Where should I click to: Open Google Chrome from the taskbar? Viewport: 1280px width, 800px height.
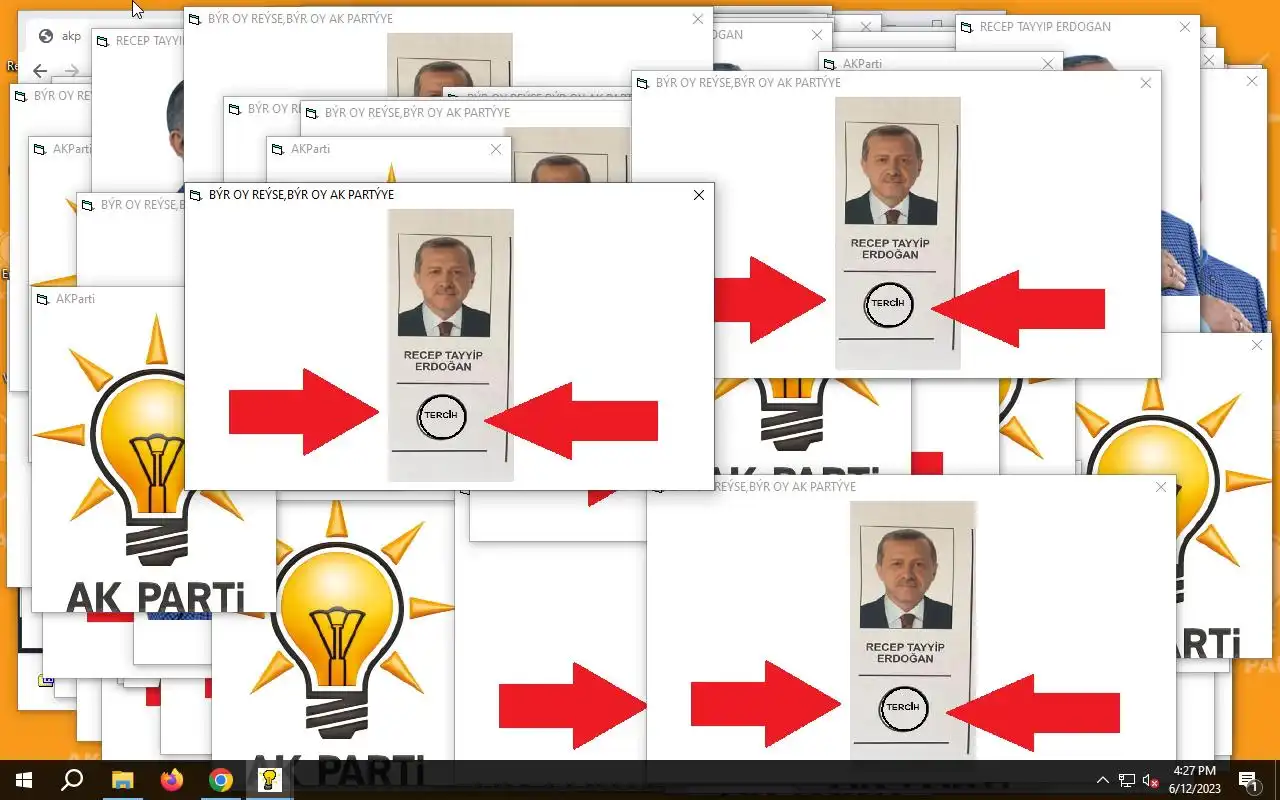point(221,780)
